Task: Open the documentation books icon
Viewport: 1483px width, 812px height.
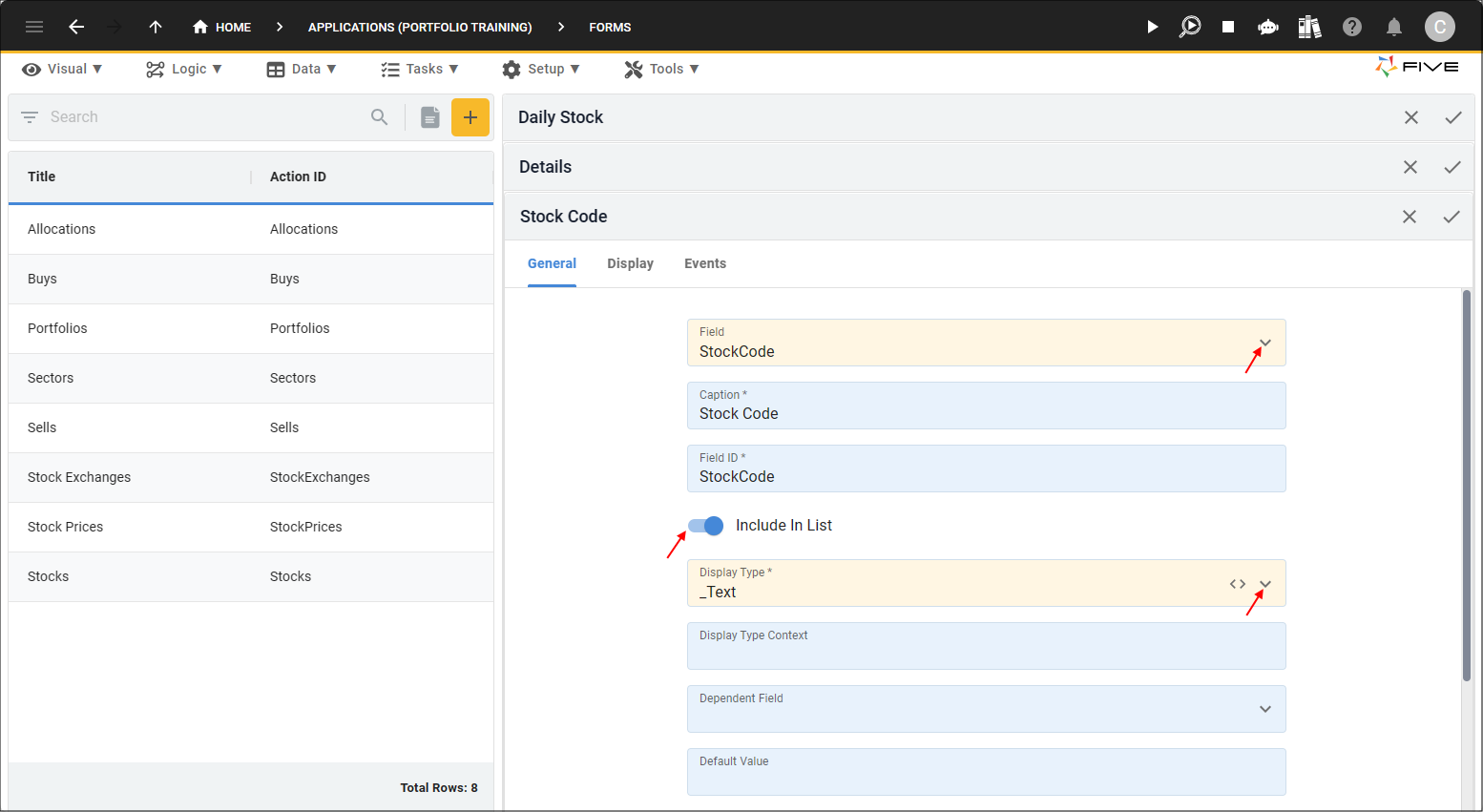Action: tap(1309, 27)
